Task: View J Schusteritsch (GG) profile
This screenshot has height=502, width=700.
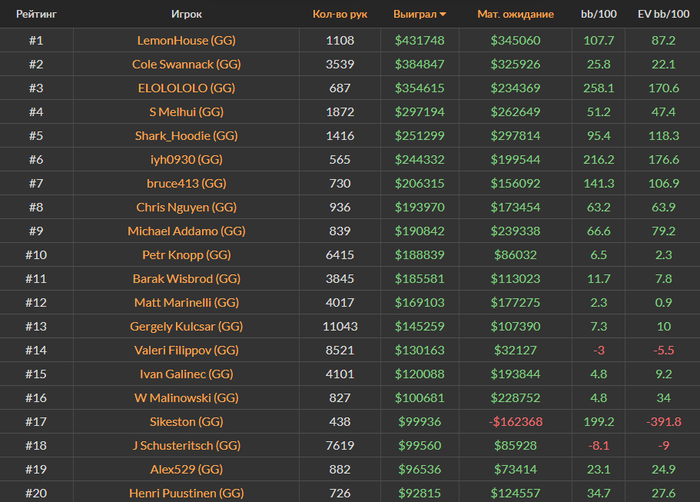Action: coord(186,446)
